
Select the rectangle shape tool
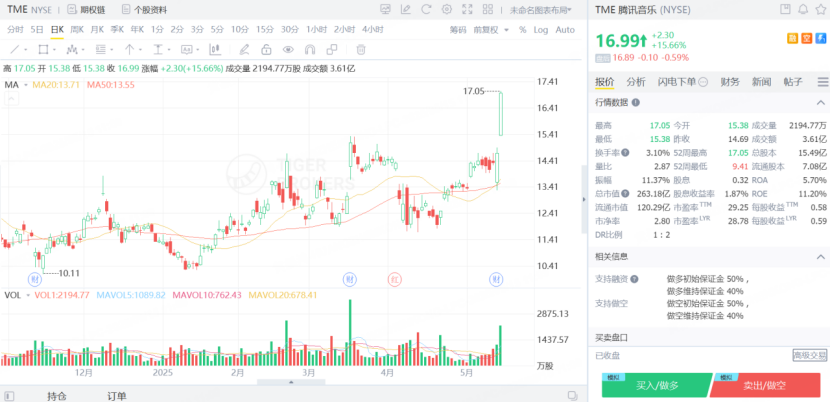43,50
